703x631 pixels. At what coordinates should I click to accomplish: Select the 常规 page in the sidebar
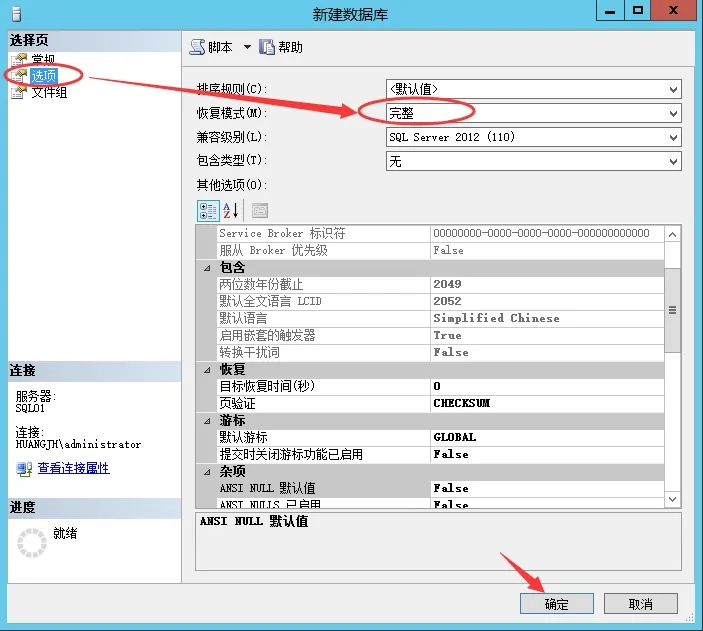pos(43,59)
